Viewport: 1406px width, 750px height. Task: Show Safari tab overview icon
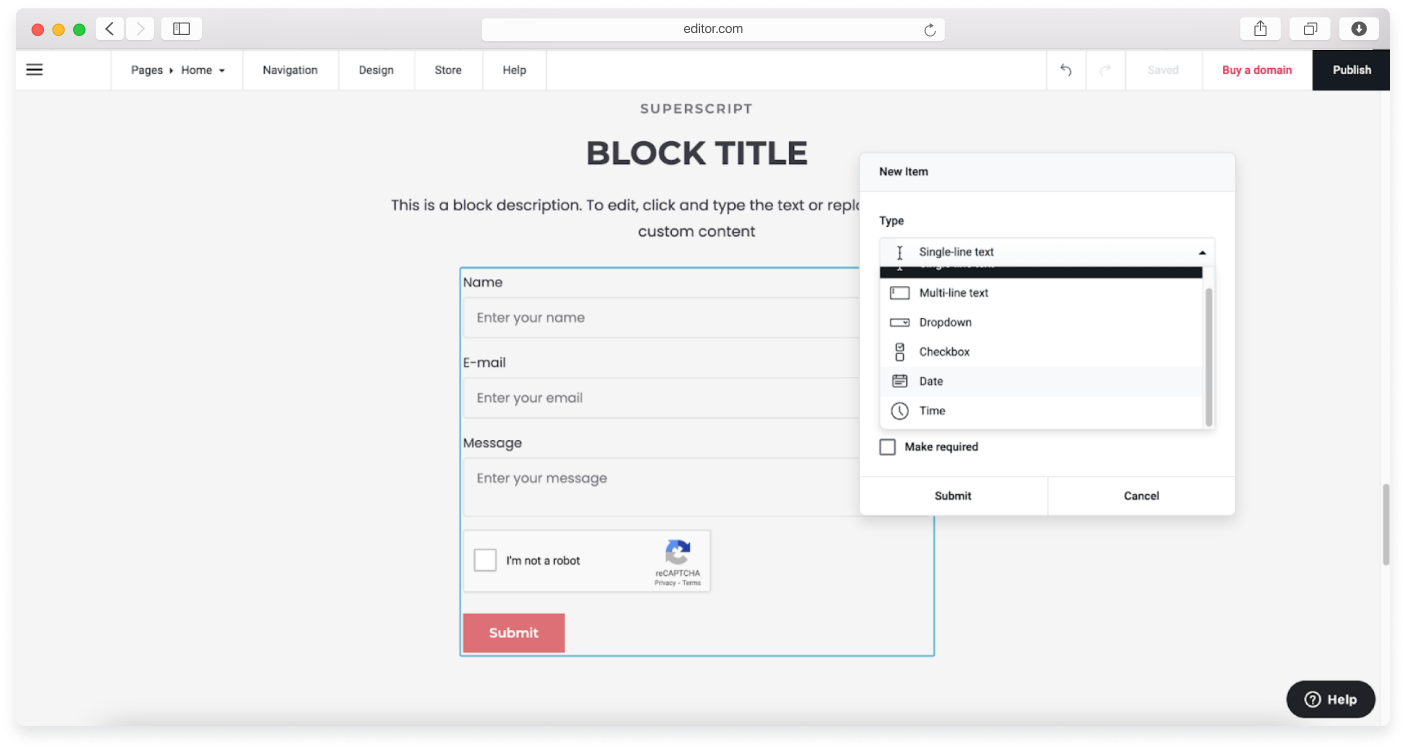pos(1310,29)
